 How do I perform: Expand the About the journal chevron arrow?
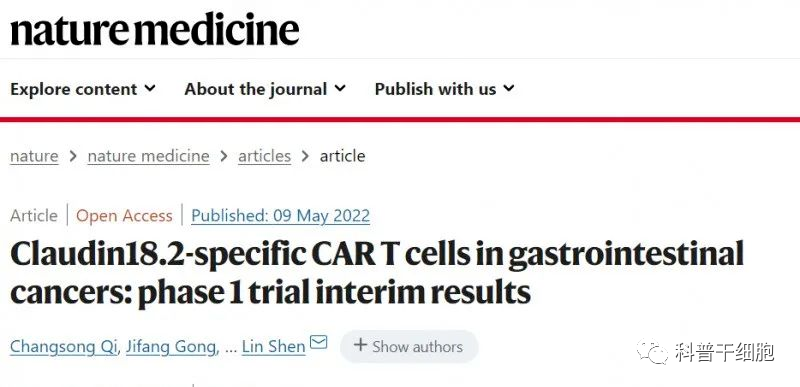(340, 88)
